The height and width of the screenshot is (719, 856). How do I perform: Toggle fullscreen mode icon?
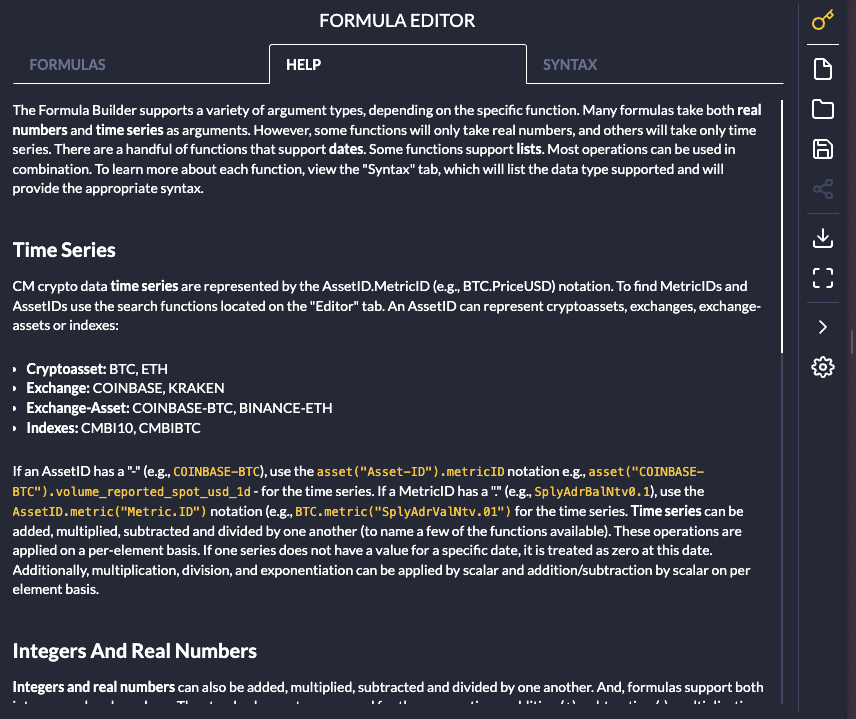(822, 277)
